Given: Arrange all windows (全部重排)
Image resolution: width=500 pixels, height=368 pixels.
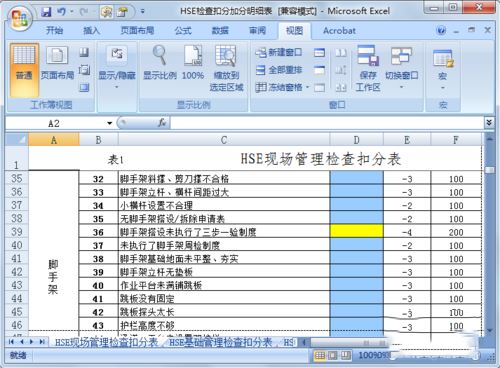Looking at the screenshot, I should 279,70.
